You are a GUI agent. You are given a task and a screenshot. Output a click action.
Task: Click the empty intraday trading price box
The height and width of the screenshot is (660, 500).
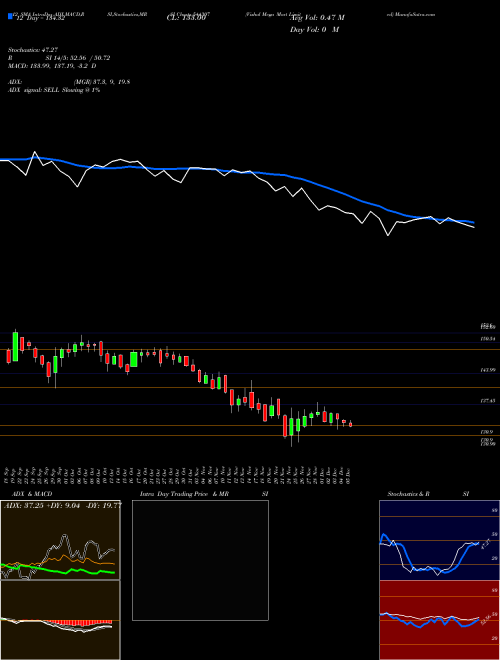pyautogui.click(x=200, y=560)
